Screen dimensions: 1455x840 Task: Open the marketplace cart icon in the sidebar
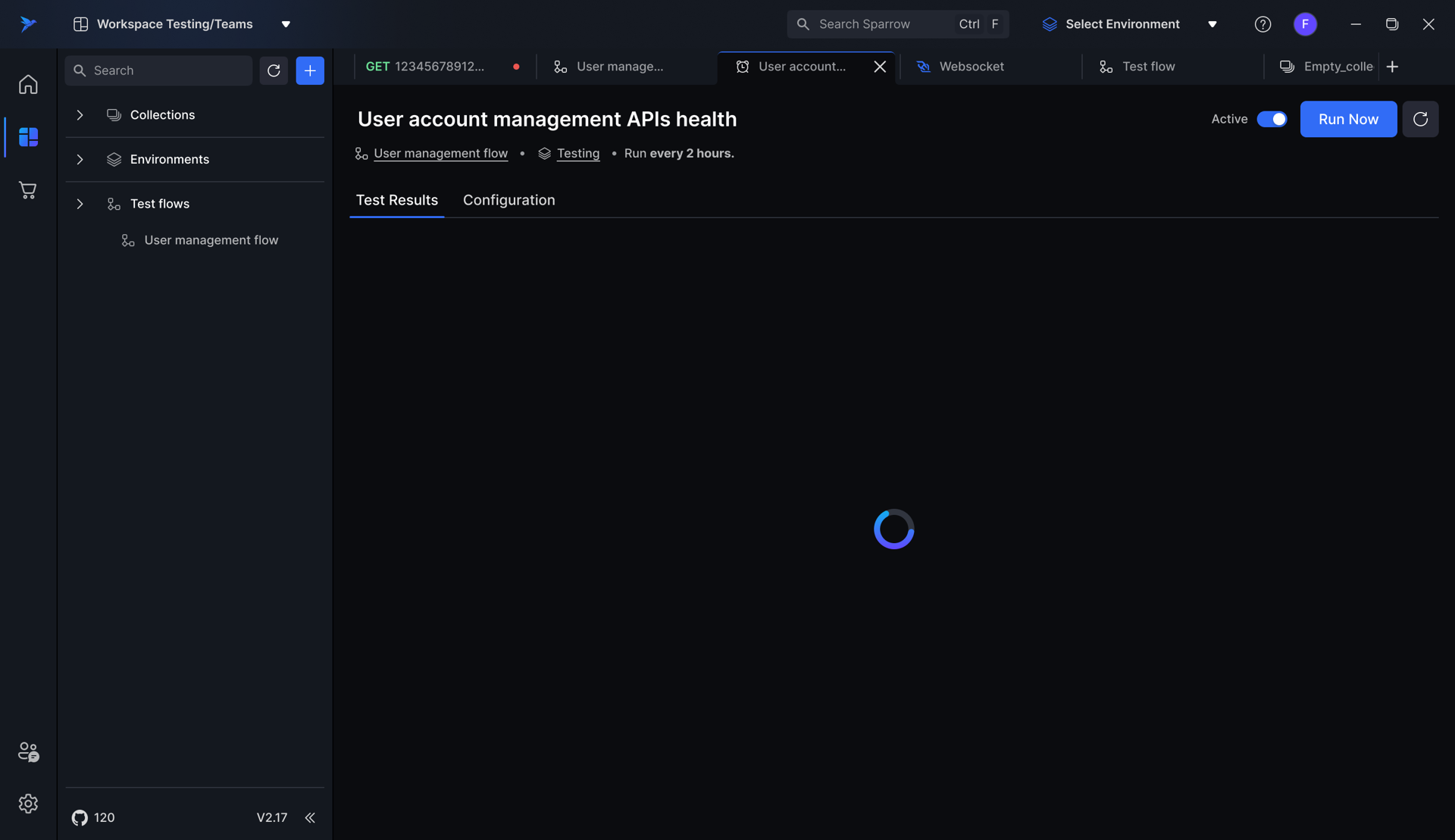click(28, 190)
